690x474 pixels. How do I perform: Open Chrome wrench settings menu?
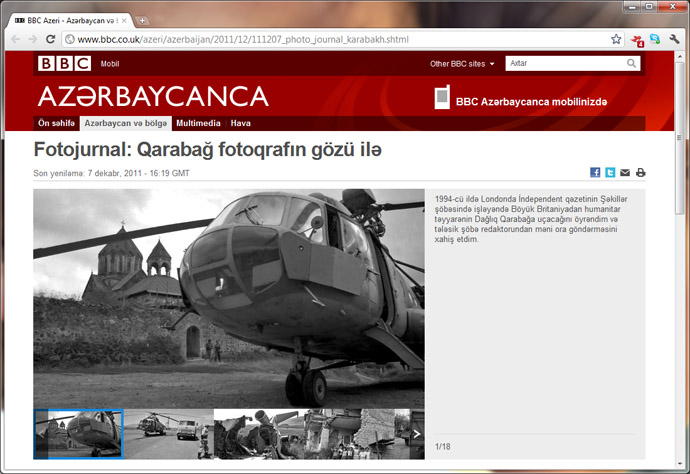[x=675, y=39]
